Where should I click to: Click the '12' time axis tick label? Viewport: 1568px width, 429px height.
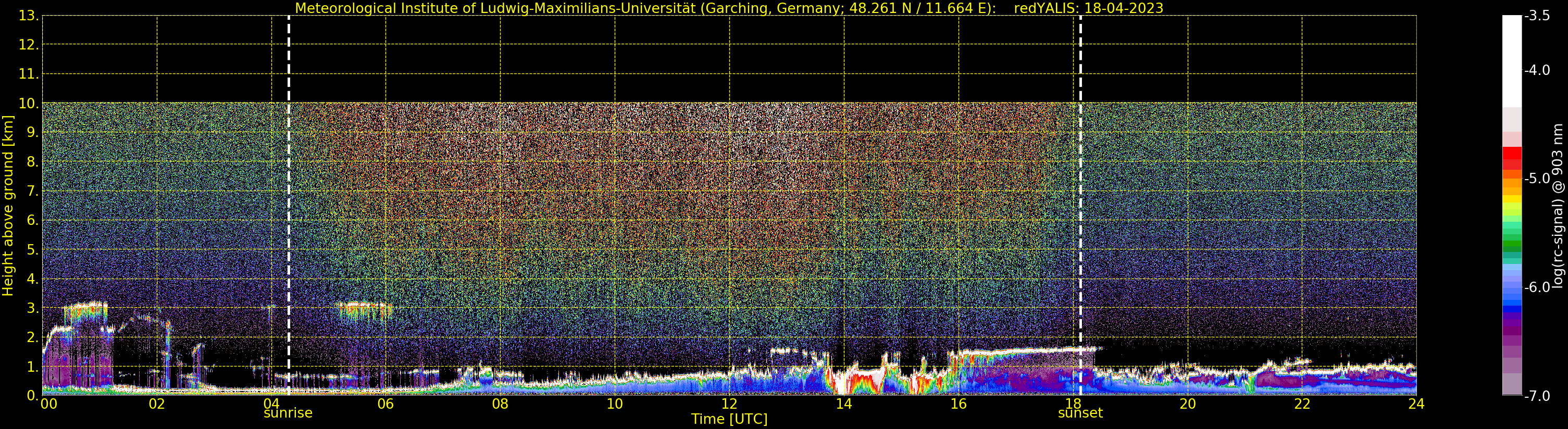tap(729, 403)
